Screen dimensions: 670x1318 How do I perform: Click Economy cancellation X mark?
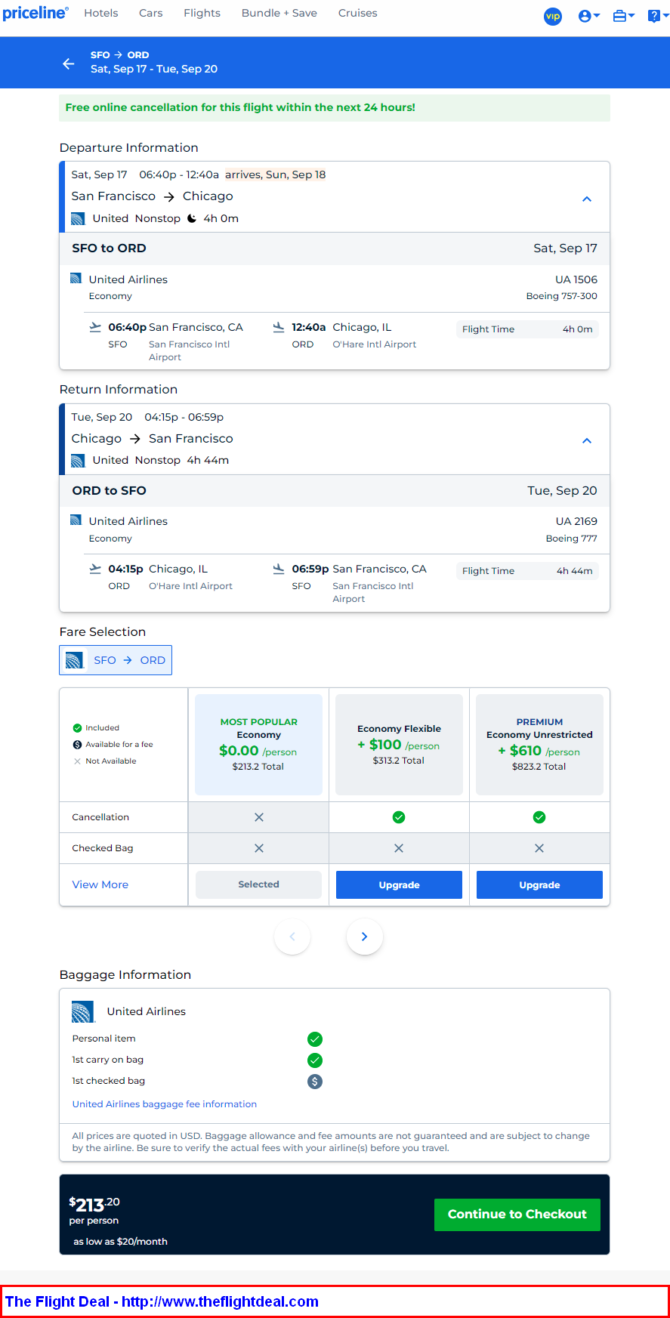point(259,817)
